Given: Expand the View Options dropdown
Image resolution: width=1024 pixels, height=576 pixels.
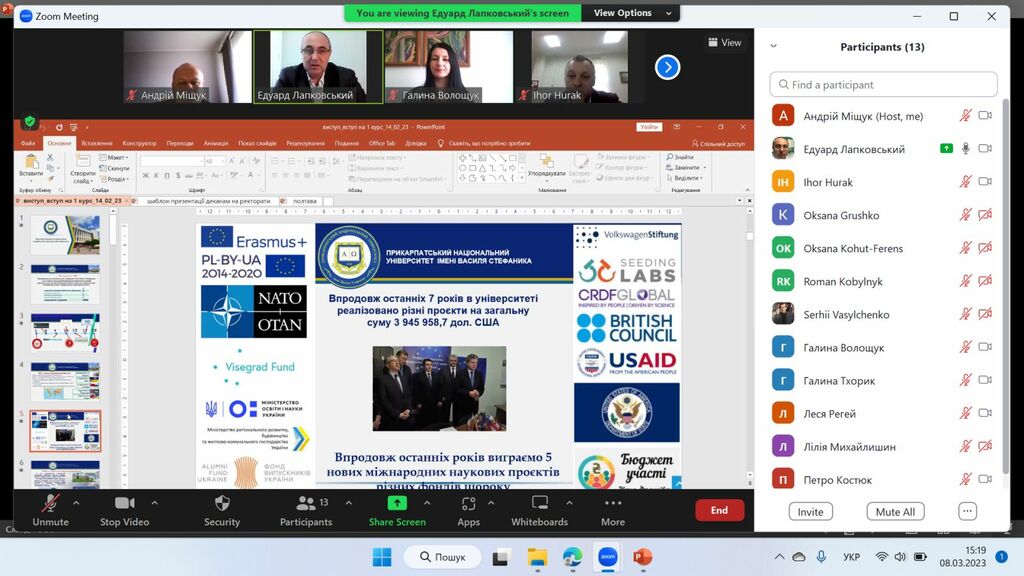Looking at the screenshot, I should coord(623,13).
